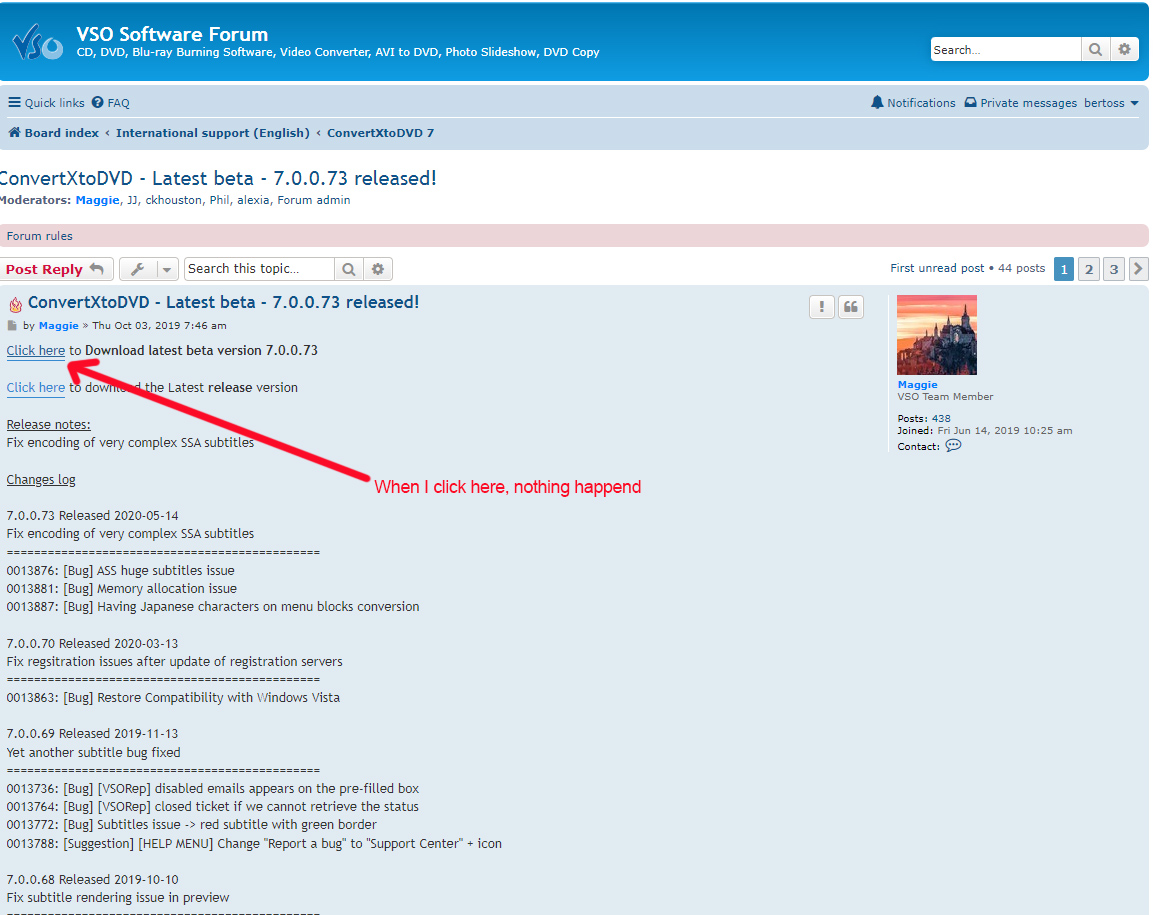Click the 'Changes log' heading text

41,480
